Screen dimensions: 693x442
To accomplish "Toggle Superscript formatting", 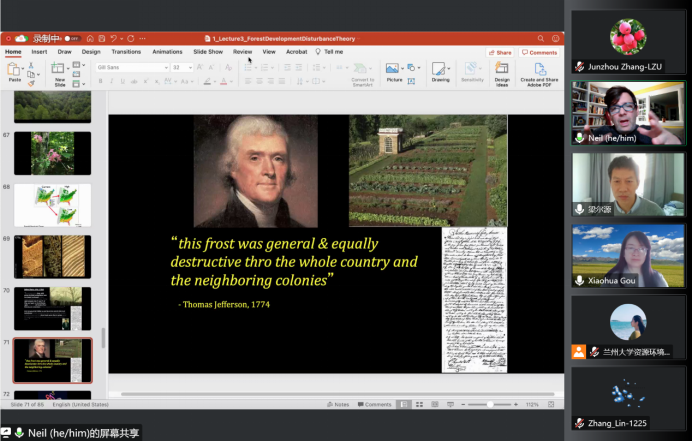I will [146, 81].
